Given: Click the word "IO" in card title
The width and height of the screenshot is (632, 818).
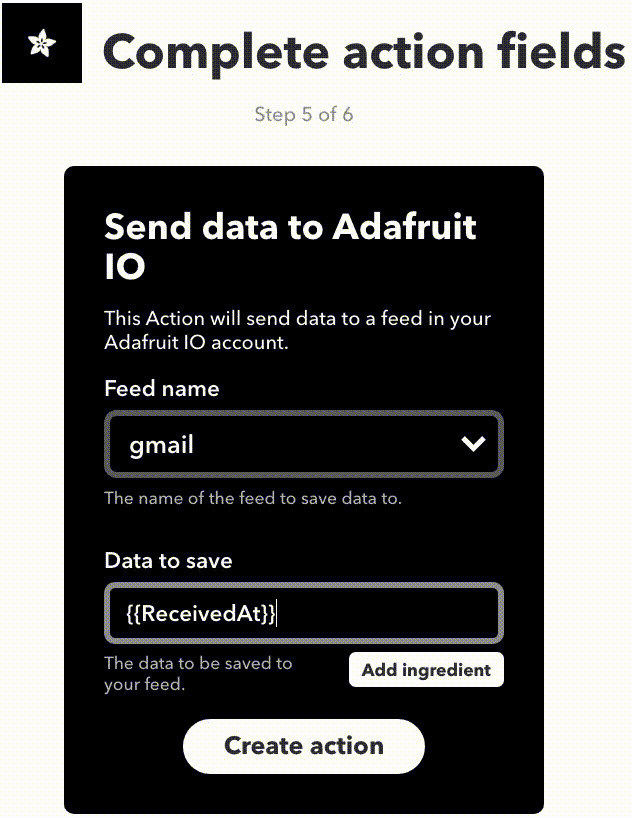Looking at the screenshot, I should tap(125, 267).
